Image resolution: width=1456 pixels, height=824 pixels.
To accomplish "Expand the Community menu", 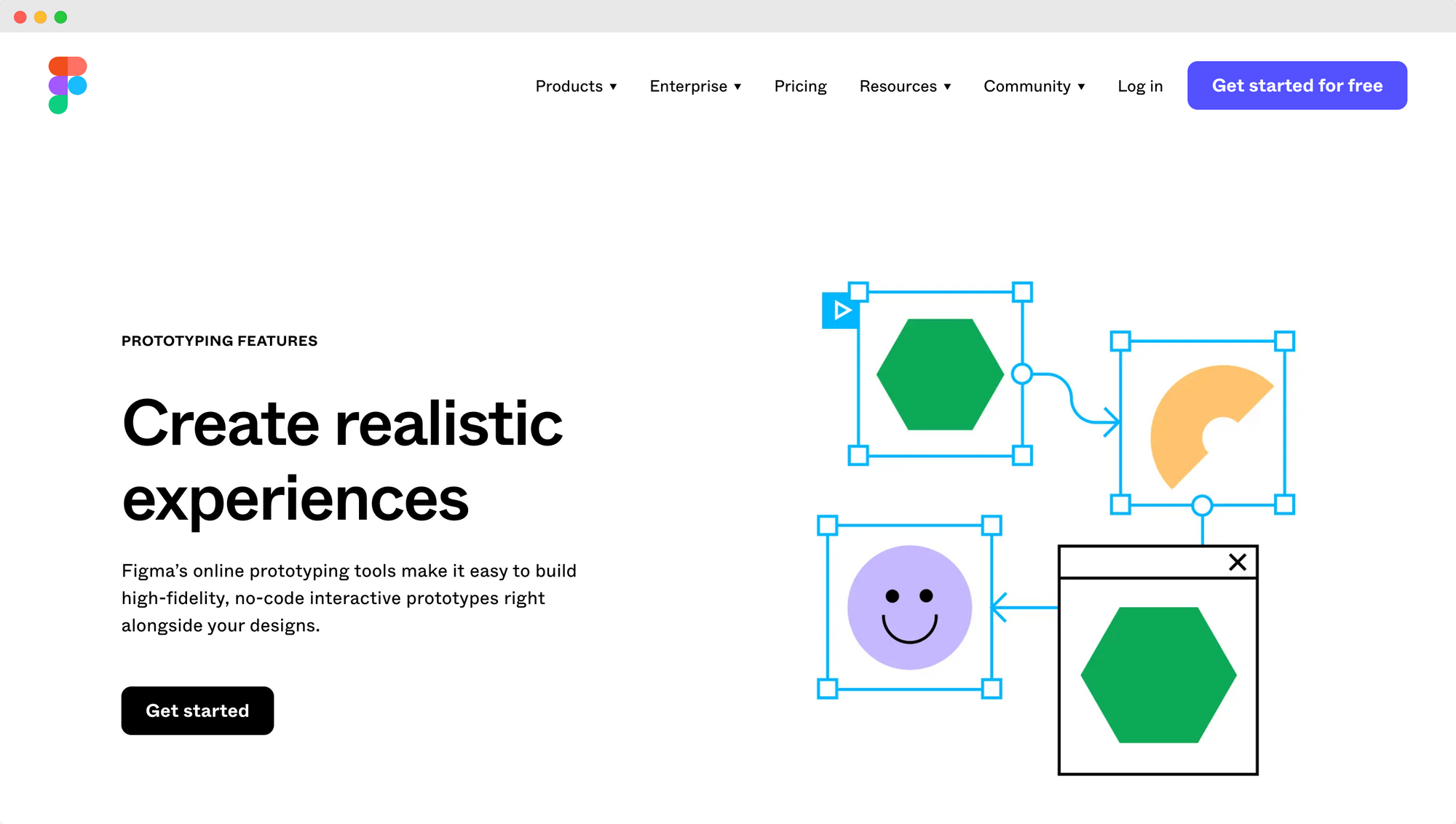I will click(1034, 86).
